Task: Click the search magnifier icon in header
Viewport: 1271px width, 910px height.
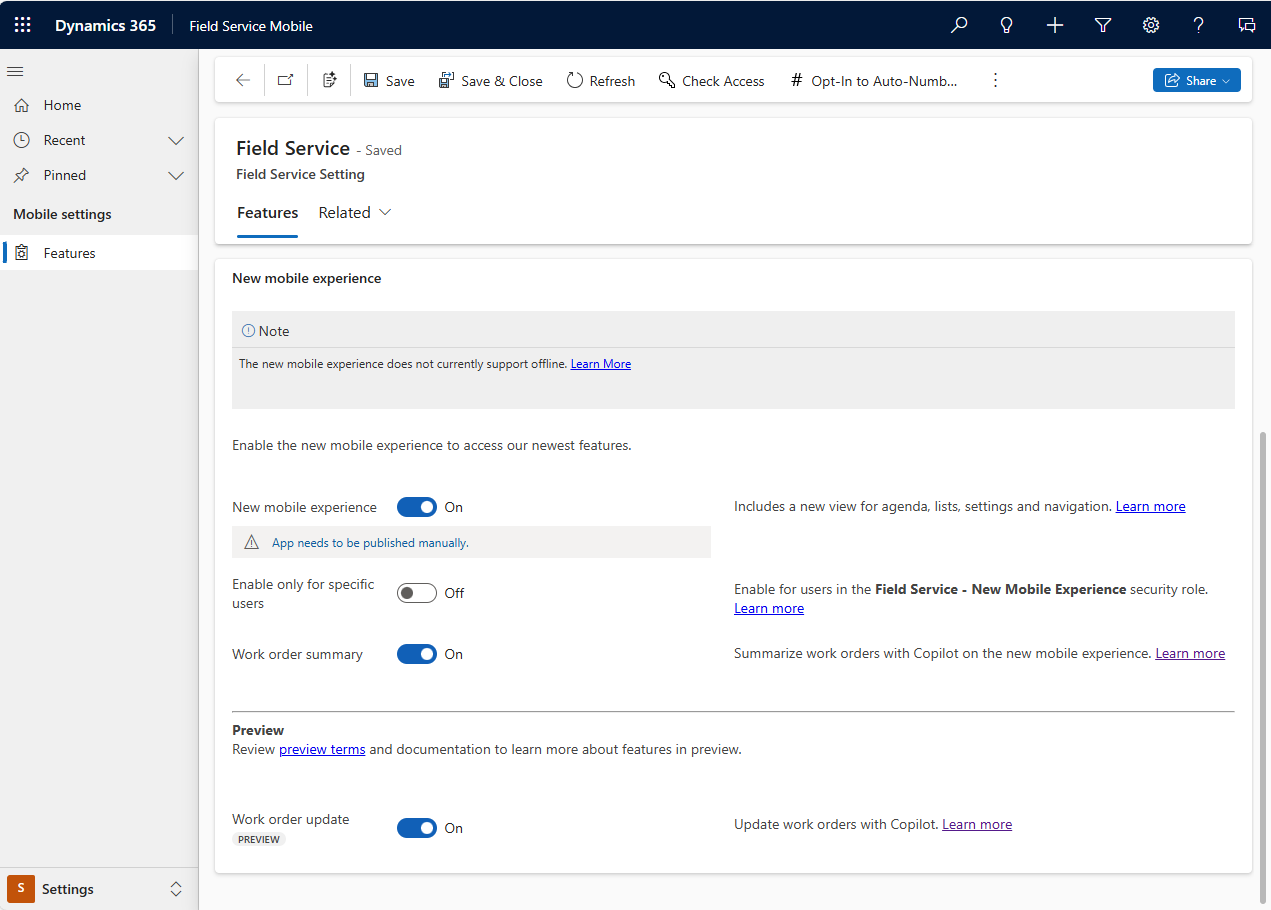Action: [x=959, y=25]
